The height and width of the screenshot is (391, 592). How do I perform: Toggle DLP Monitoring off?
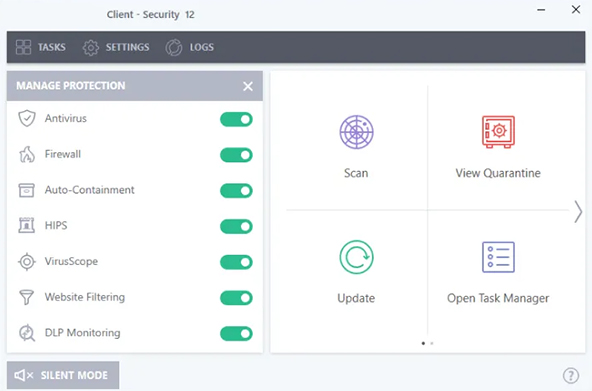(x=236, y=334)
